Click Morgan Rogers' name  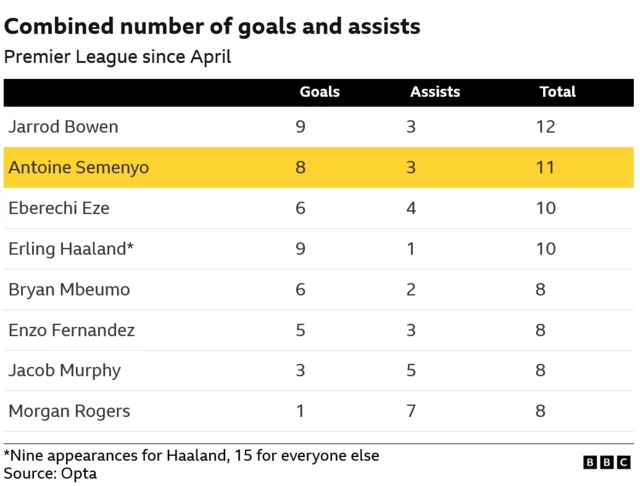(69, 410)
